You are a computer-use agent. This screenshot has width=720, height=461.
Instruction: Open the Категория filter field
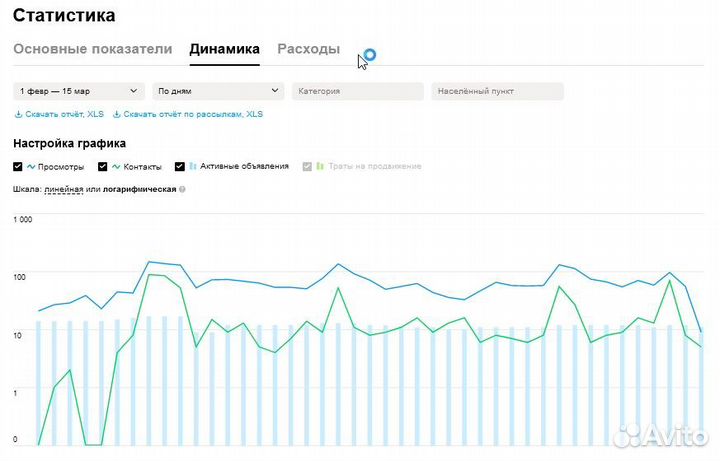click(x=358, y=91)
